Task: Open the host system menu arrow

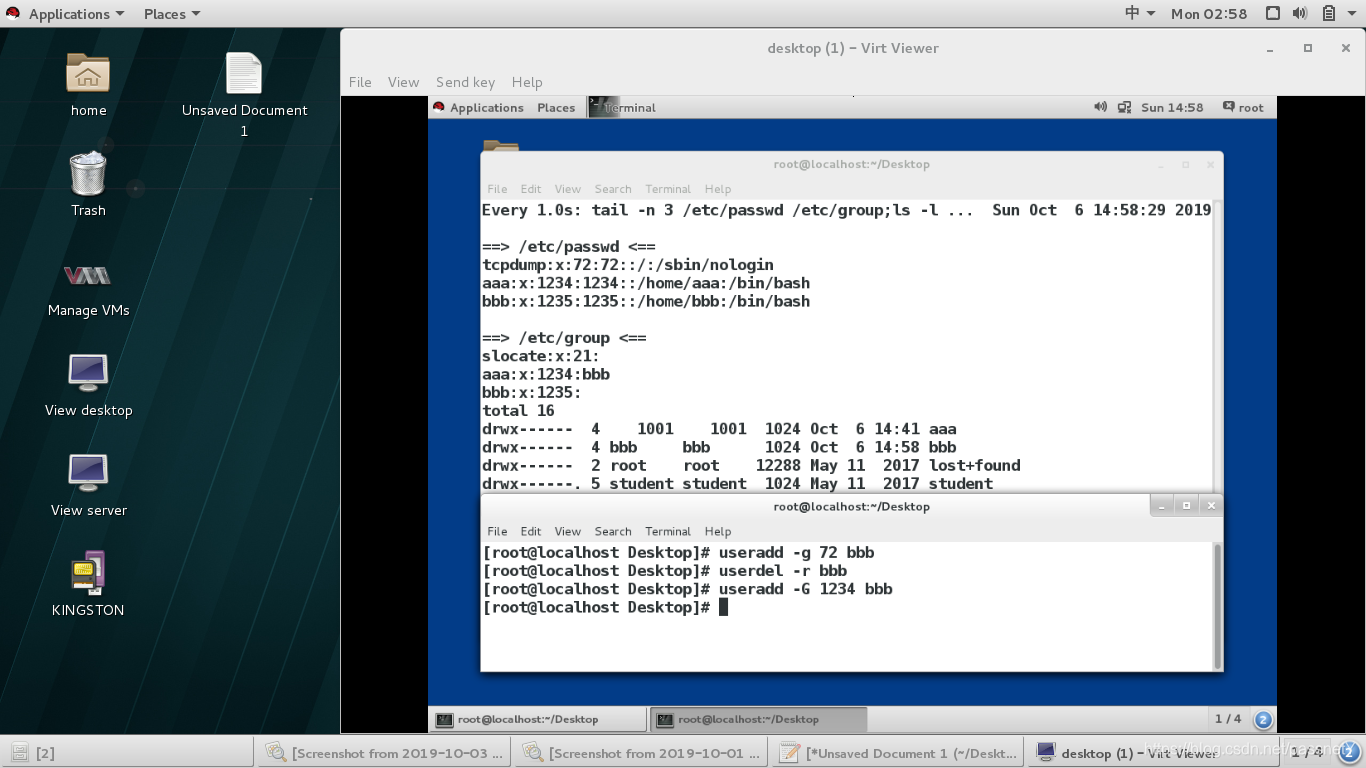Action: pyautogui.click(x=1351, y=14)
